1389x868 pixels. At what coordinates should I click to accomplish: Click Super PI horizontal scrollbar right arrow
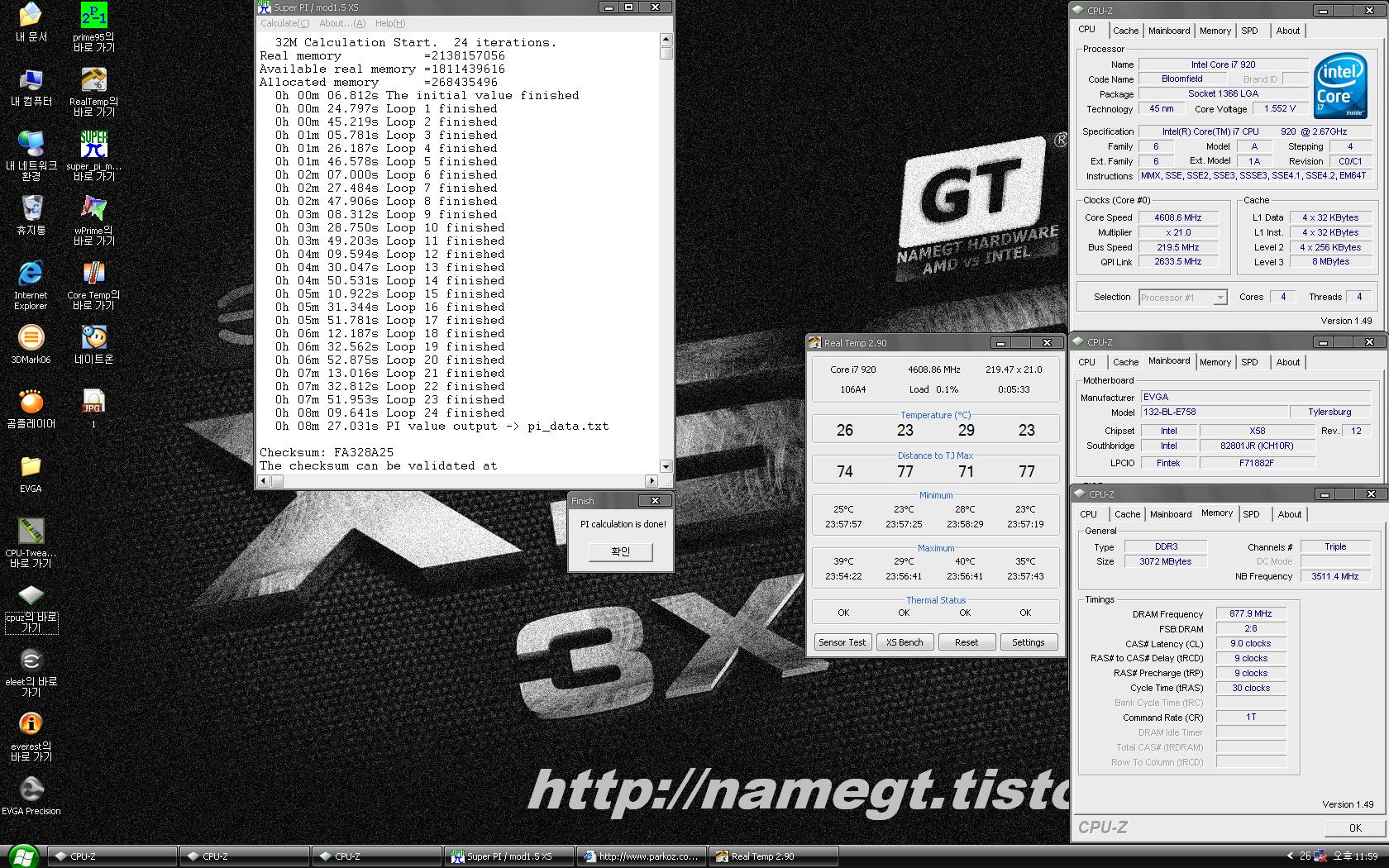(x=652, y=480)
